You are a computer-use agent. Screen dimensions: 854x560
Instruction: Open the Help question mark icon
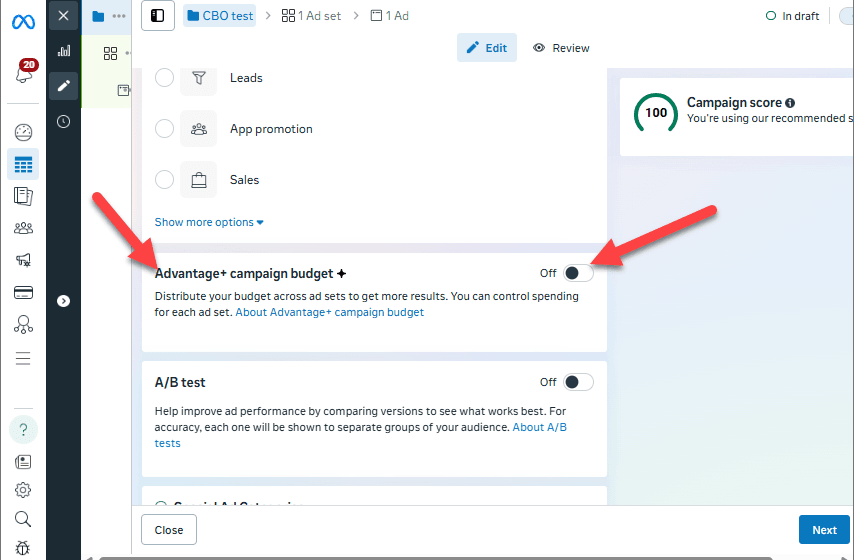click(23, 430)
